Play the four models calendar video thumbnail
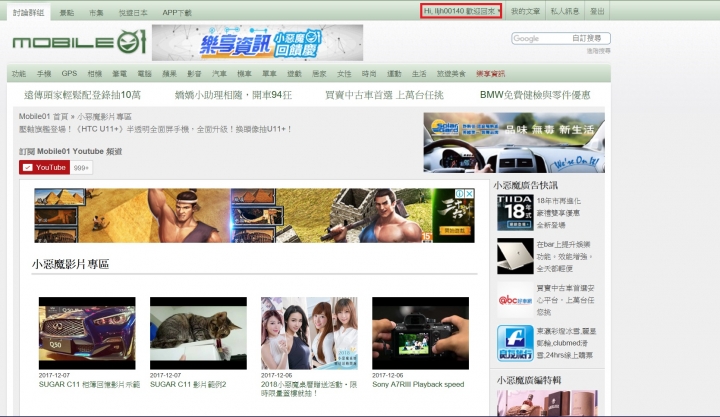This screenshot has height=417, width=720. (309, 333)
